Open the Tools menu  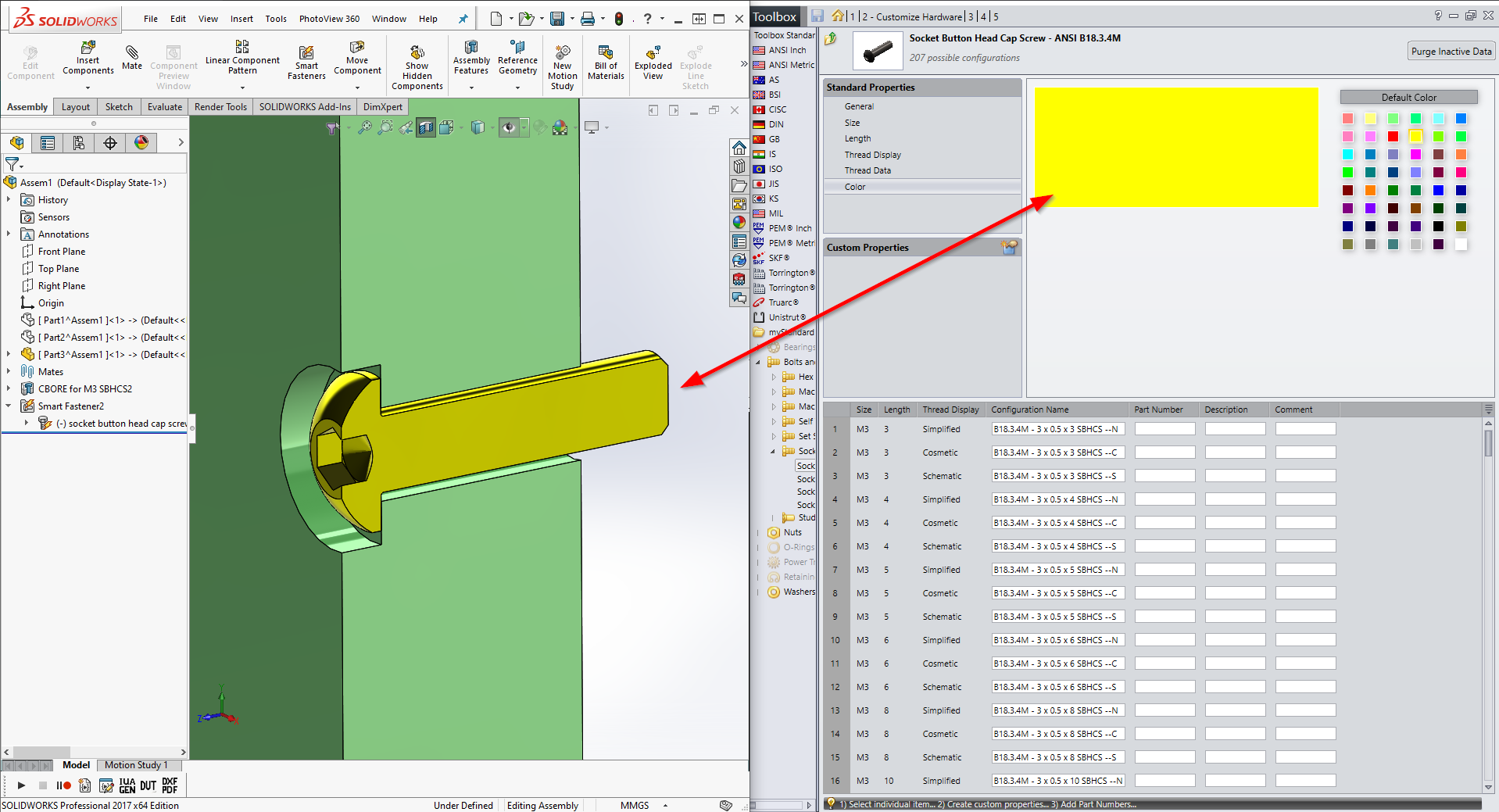point(276,19)
